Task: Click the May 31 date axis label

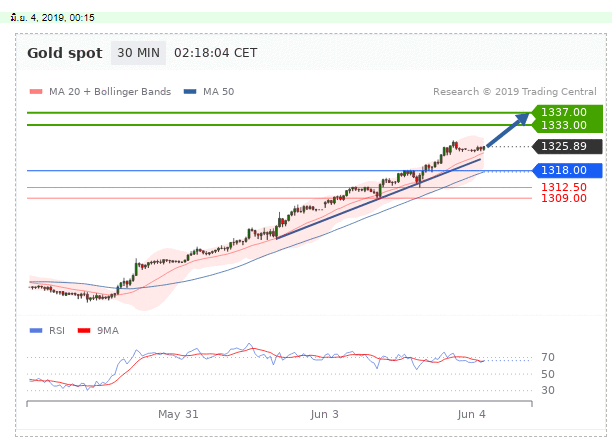Action: [x=178, y=413]
